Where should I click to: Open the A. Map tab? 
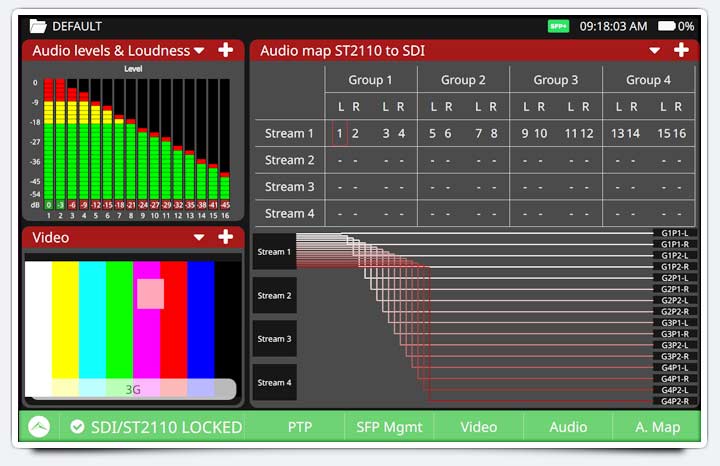tap(658, 427)
